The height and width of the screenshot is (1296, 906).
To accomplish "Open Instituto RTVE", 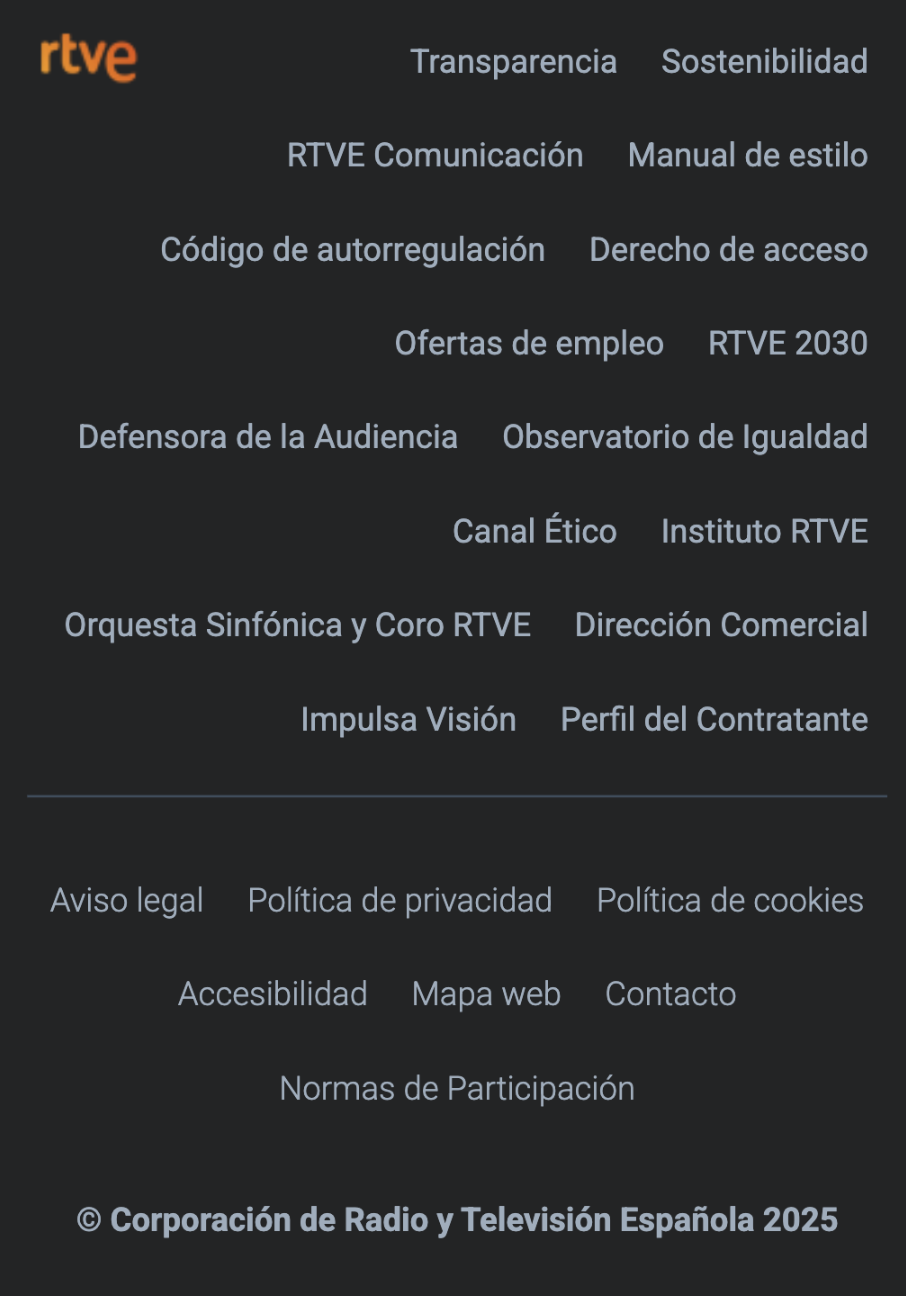I will click(x=764, y=532).
